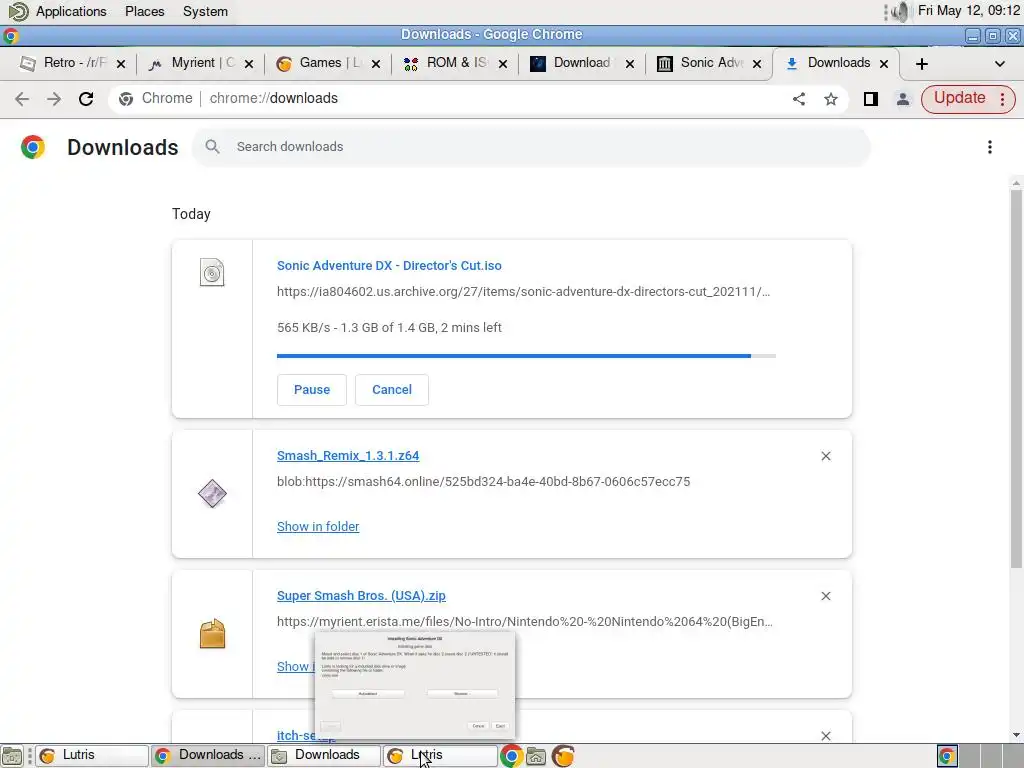Launch Chrome from the bottom panel icon

click(511, 756)
